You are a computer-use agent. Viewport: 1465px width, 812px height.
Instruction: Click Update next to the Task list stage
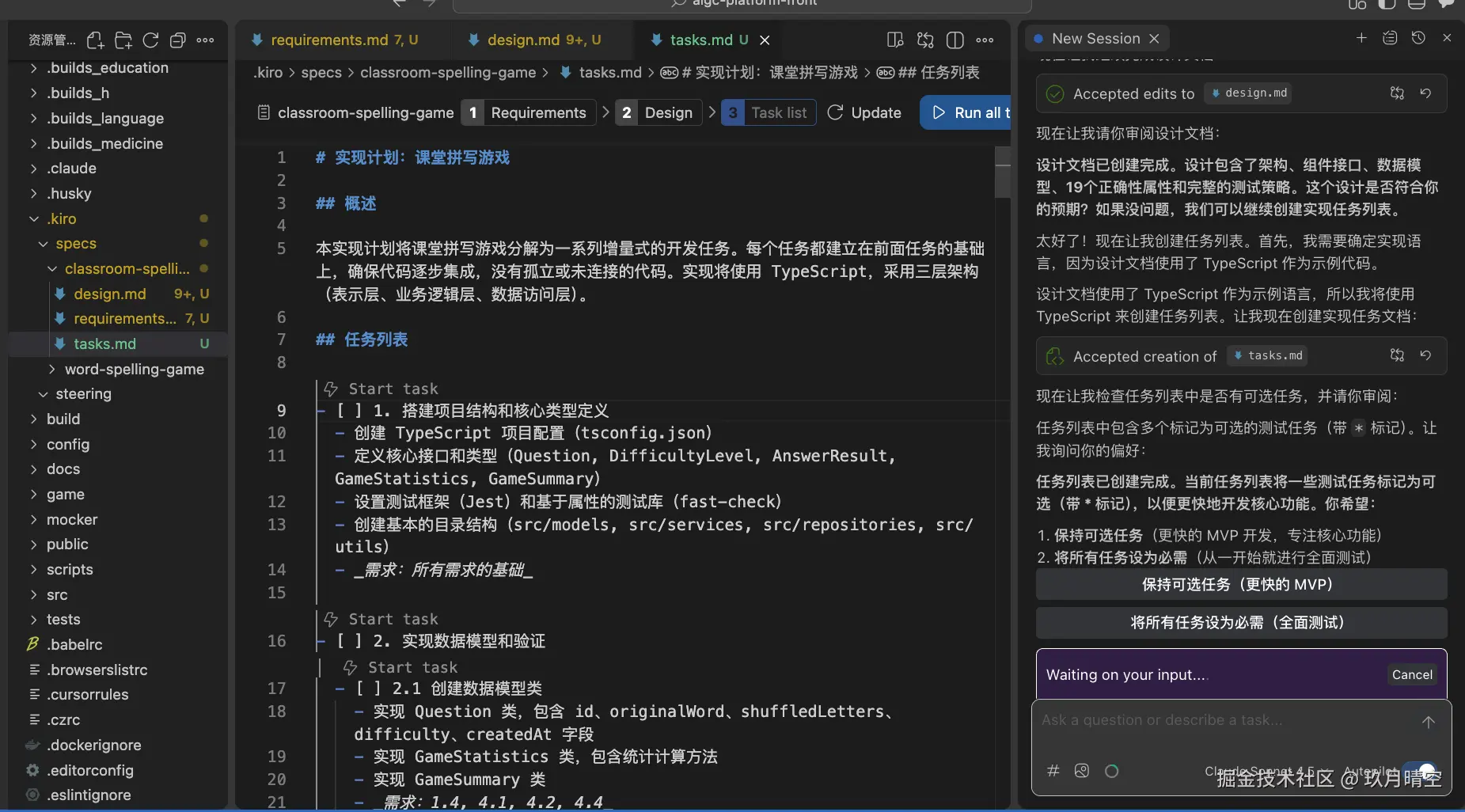coord(864,112)
